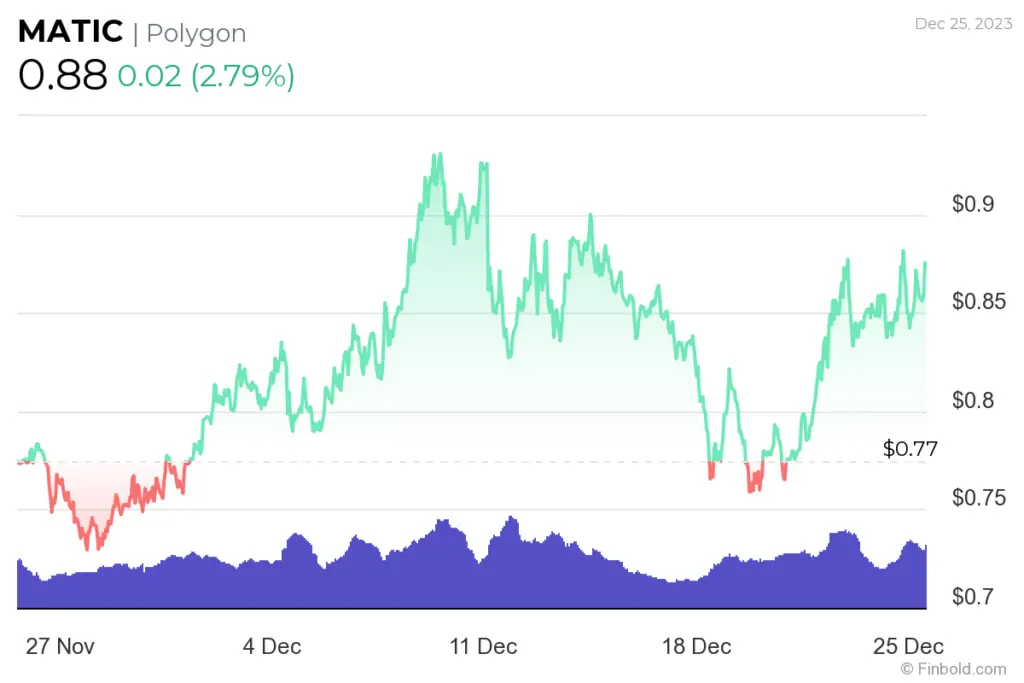
Task: Select the green change value 0.02 (2.79%)
Action: pos(206,76)
